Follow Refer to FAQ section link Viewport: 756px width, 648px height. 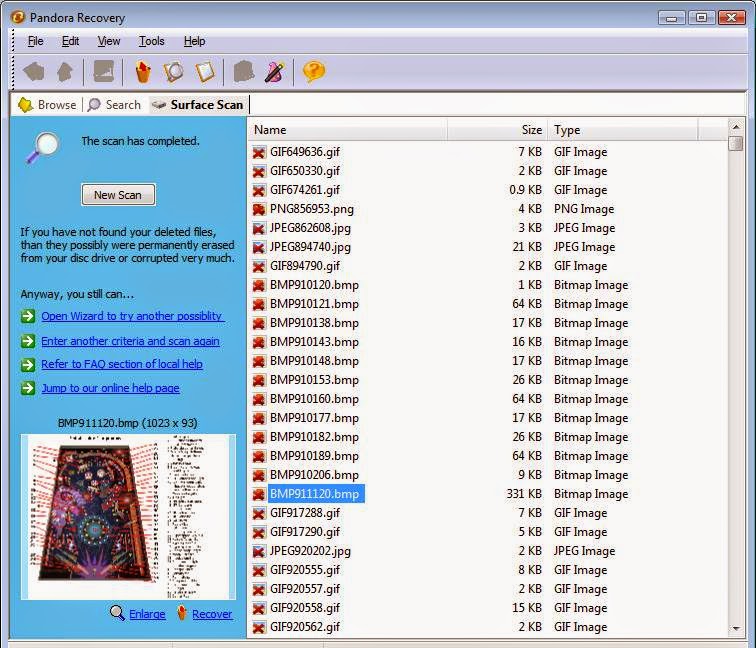[122, 364]
